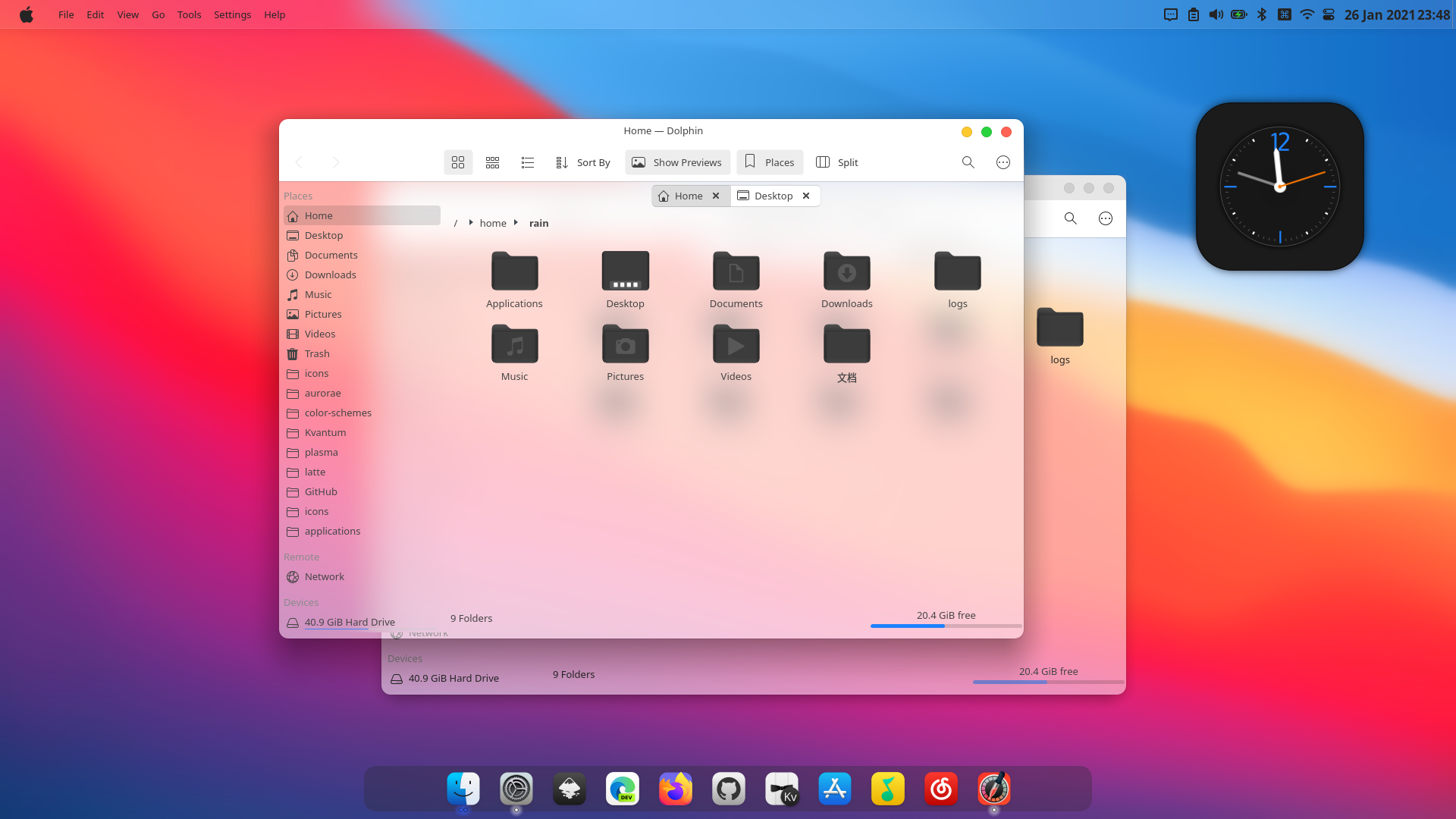The image size is (1456, 819).
Task: Select logs folder in back Dolphin window
Action: coord(1060,336)
